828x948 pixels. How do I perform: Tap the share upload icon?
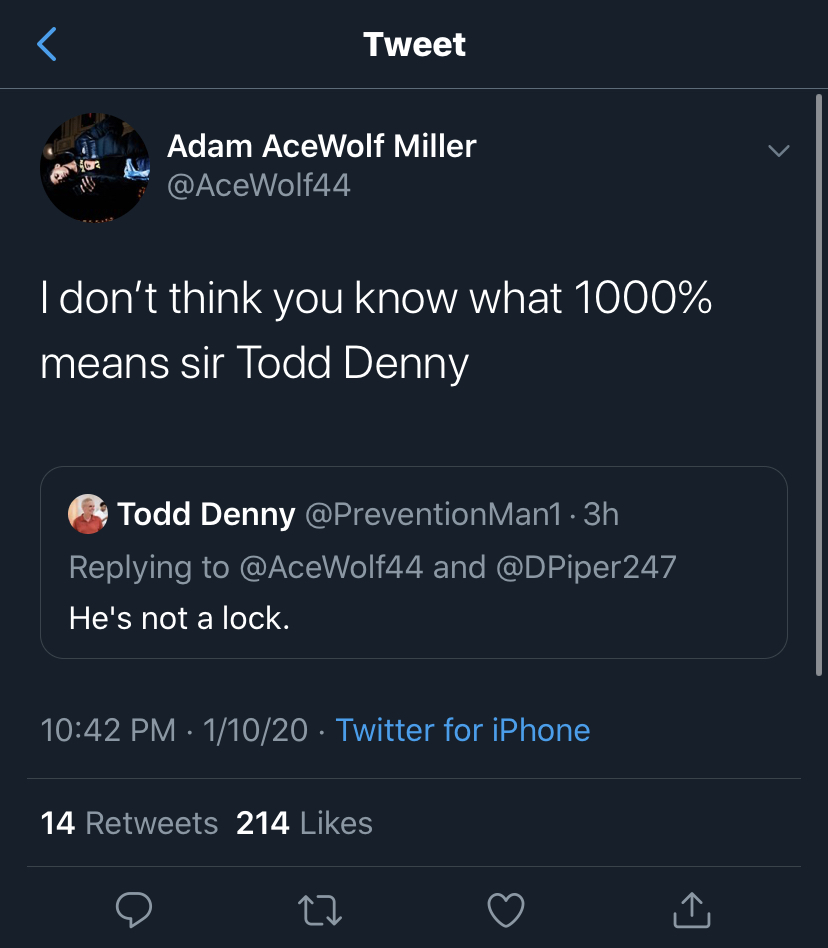click(x=691, y=908)
